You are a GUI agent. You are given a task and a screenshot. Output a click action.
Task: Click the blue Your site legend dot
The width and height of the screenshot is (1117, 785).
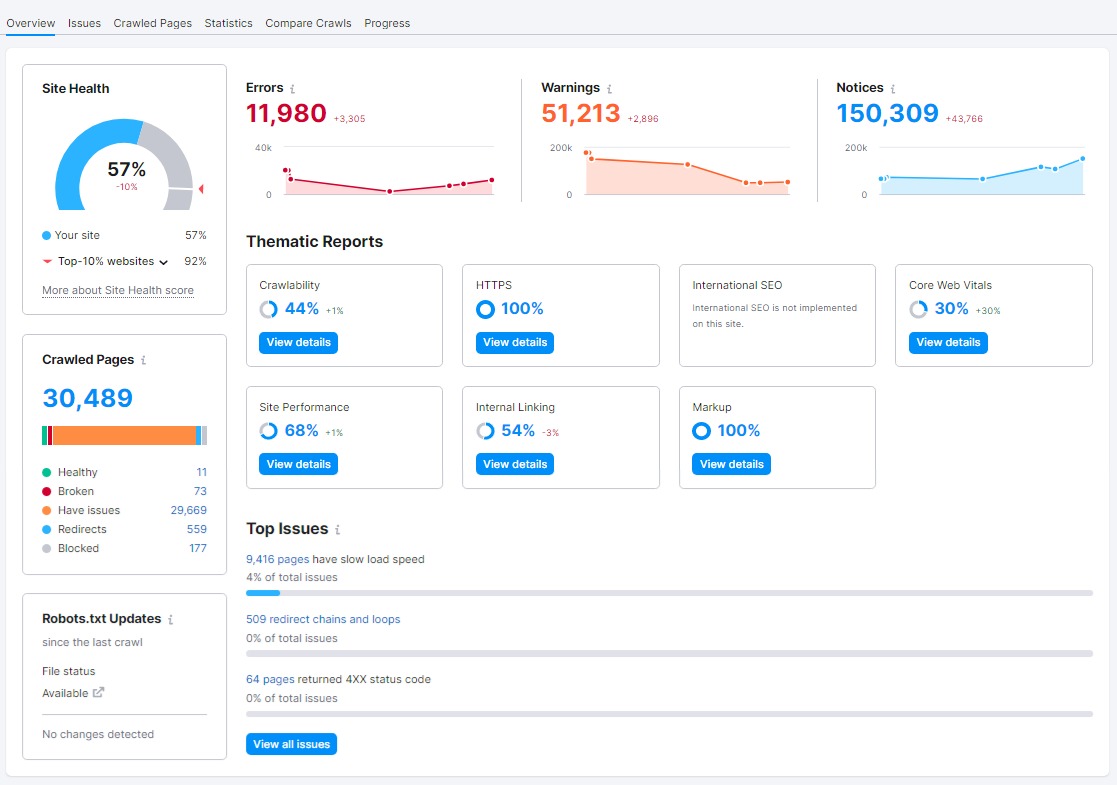click(x=46, y=236)
